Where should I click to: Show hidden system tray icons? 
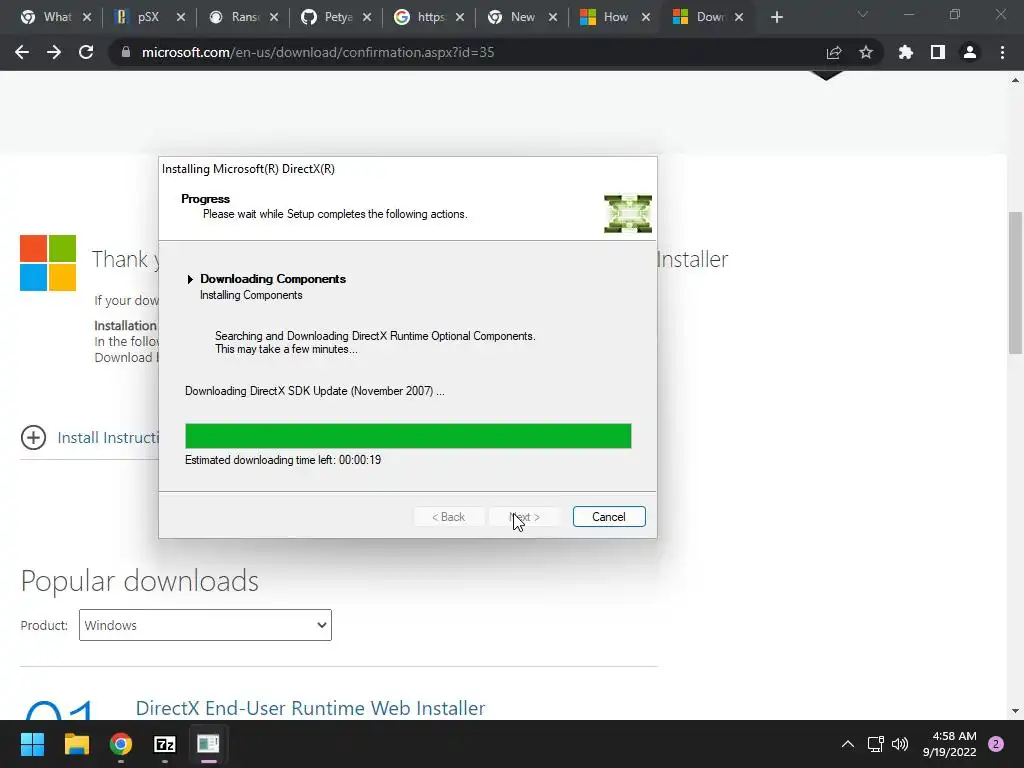pyautogui.click(x=848, y=744)
